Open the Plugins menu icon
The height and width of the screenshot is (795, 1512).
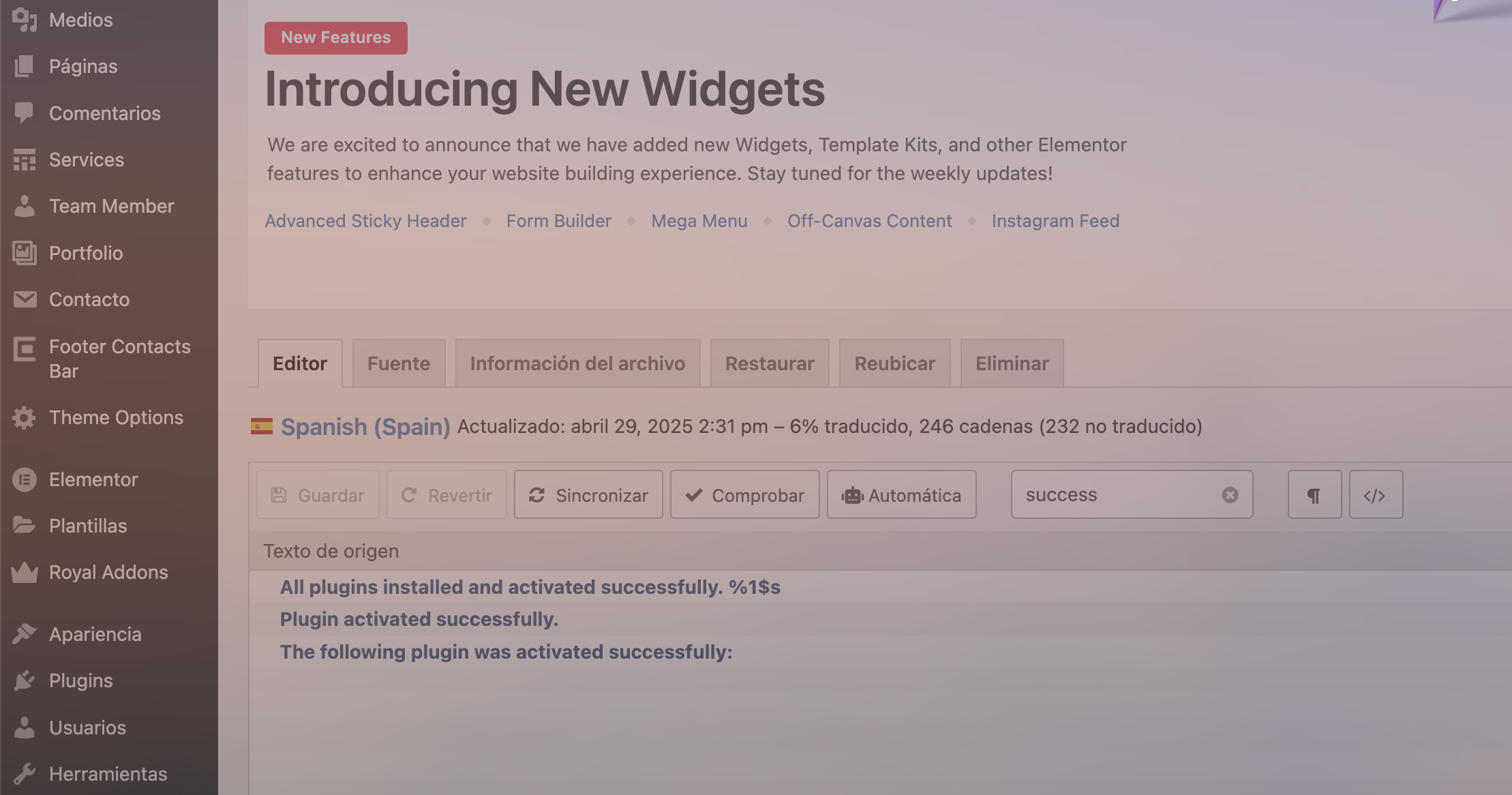25,680
